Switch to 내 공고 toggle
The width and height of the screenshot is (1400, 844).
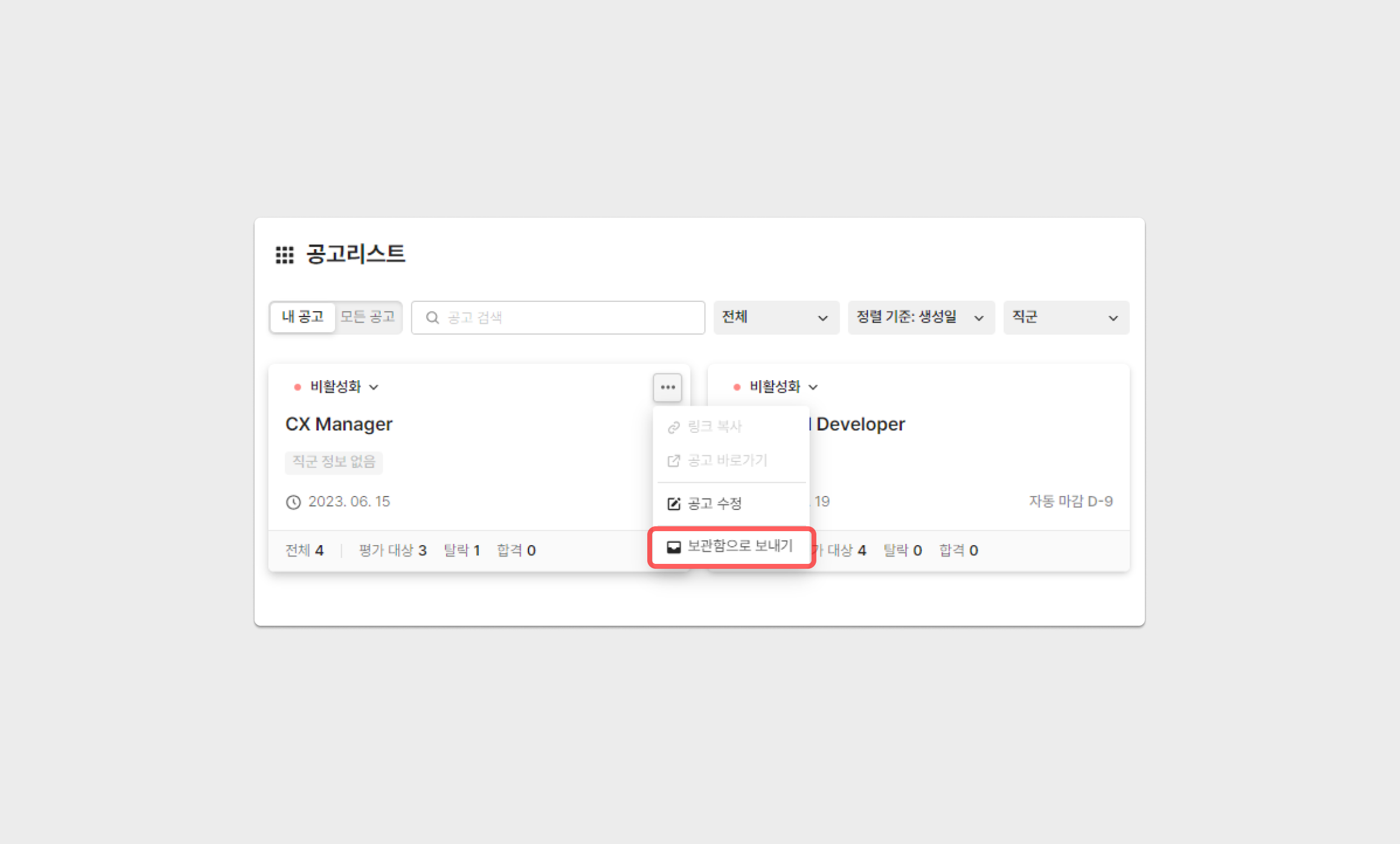point(302,317)
